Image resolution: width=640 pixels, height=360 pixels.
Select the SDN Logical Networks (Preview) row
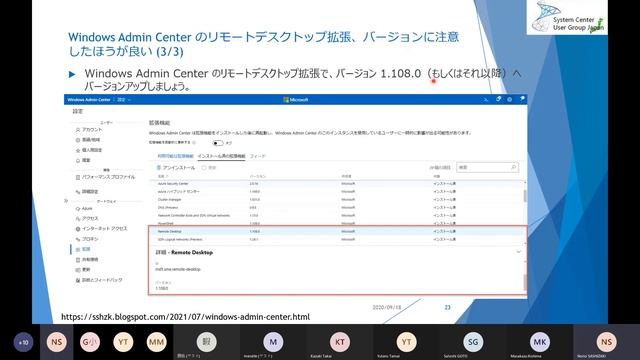337,240
